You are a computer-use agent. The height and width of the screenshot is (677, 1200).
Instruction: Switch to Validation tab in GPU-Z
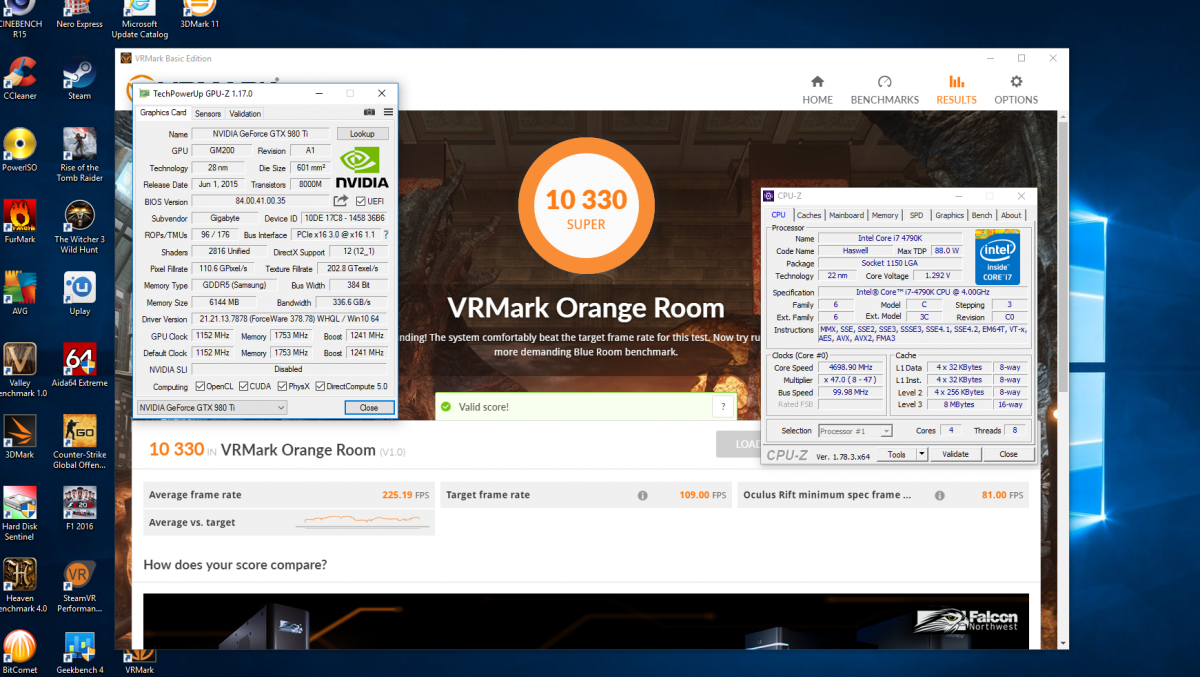pyautogui.click(x=245, y=114)
